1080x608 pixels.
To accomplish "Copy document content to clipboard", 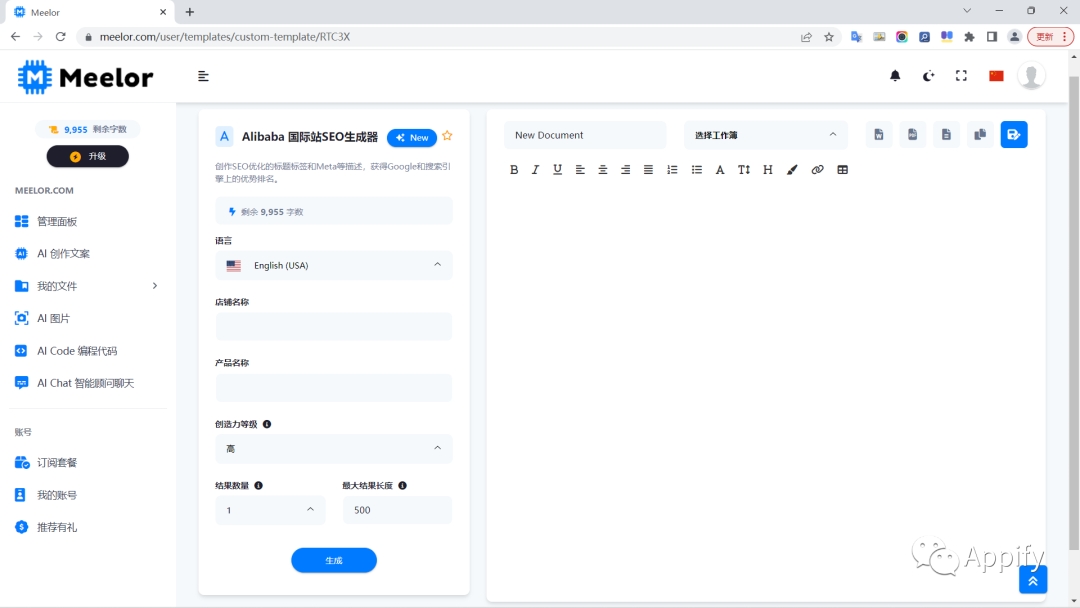I will pos(980,135).
